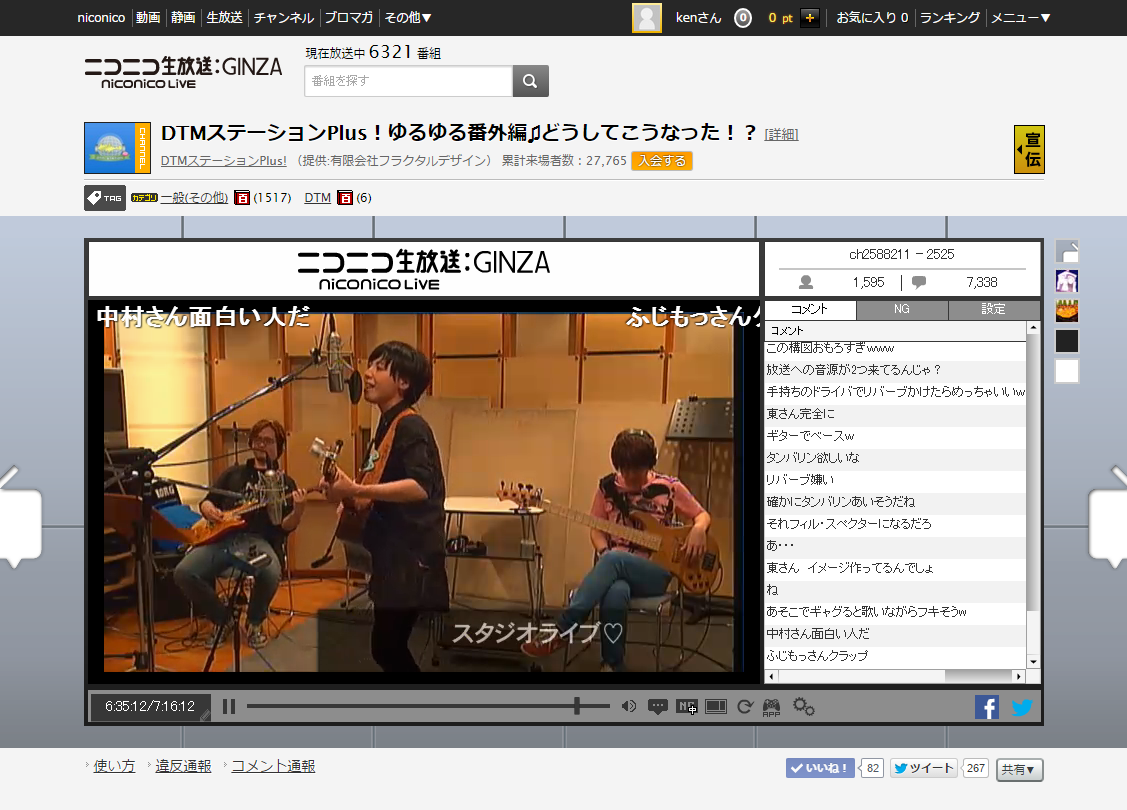Select the orange flame background skin
Viewport: 1127px width, 810px height.
click(x=1067, y=311)
